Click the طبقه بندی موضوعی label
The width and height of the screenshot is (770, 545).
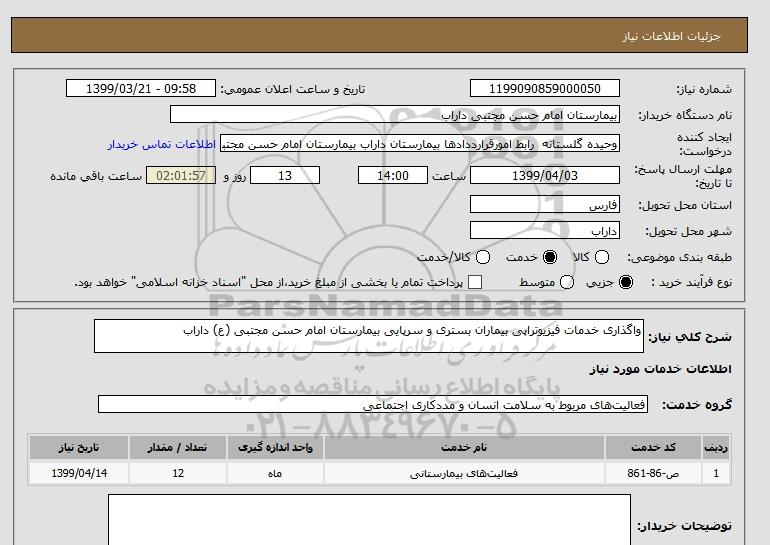point(680,257)
